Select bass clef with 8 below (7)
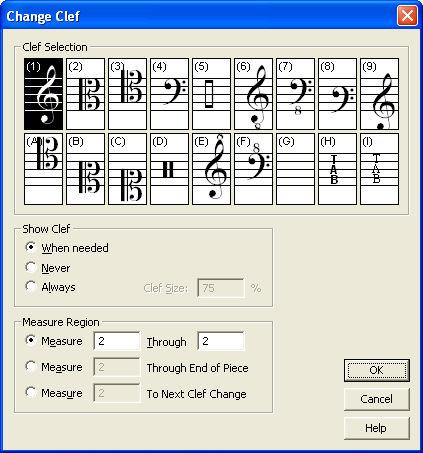 [x=295, y=94]
